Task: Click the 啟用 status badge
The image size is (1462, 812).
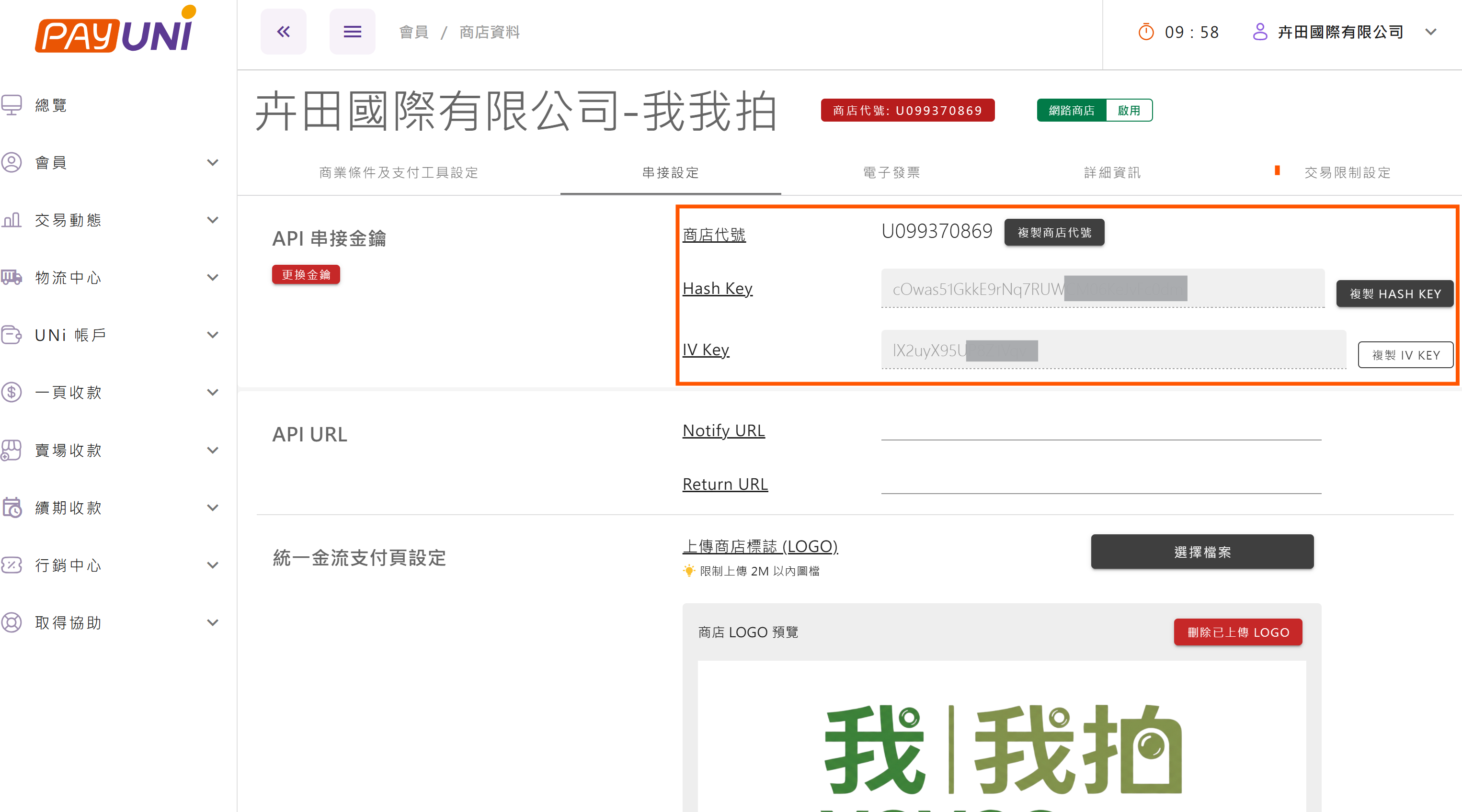Action: click(x=1129, y=110)
